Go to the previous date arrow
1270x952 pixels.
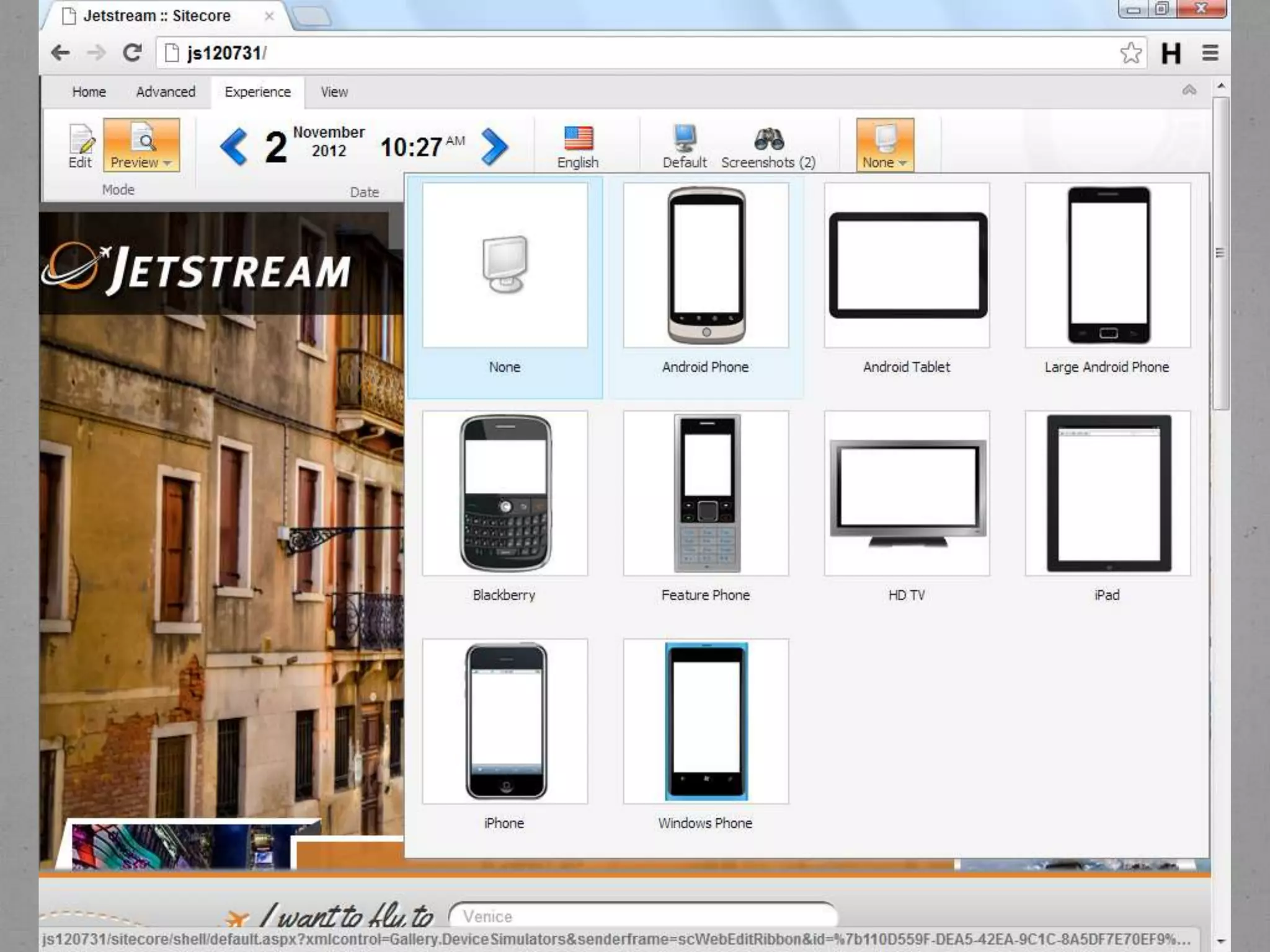coord(234,147)
